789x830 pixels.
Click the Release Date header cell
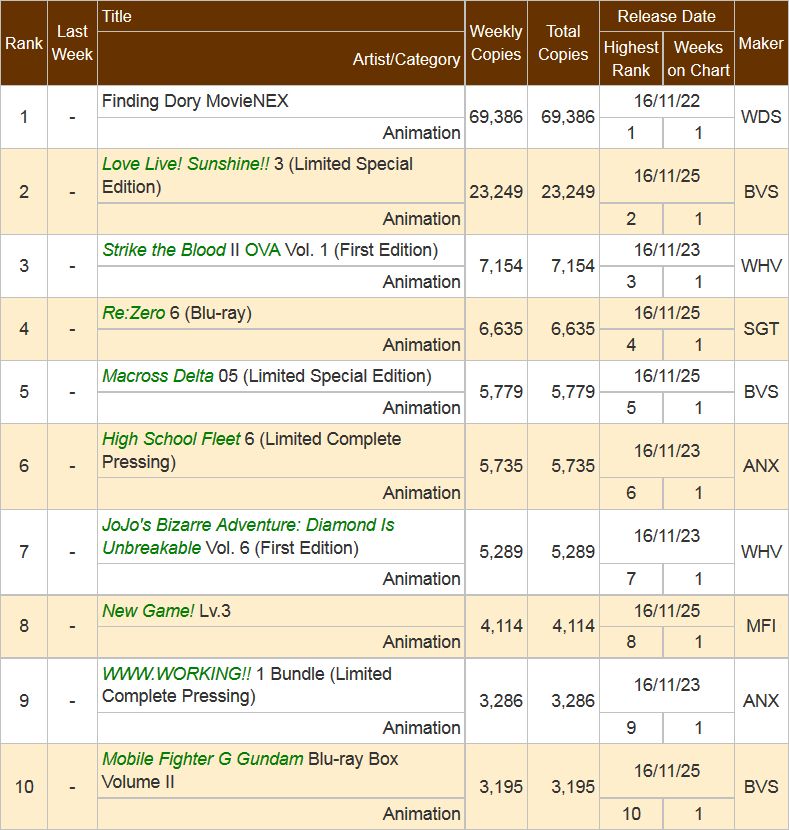[x=666, y=16]
